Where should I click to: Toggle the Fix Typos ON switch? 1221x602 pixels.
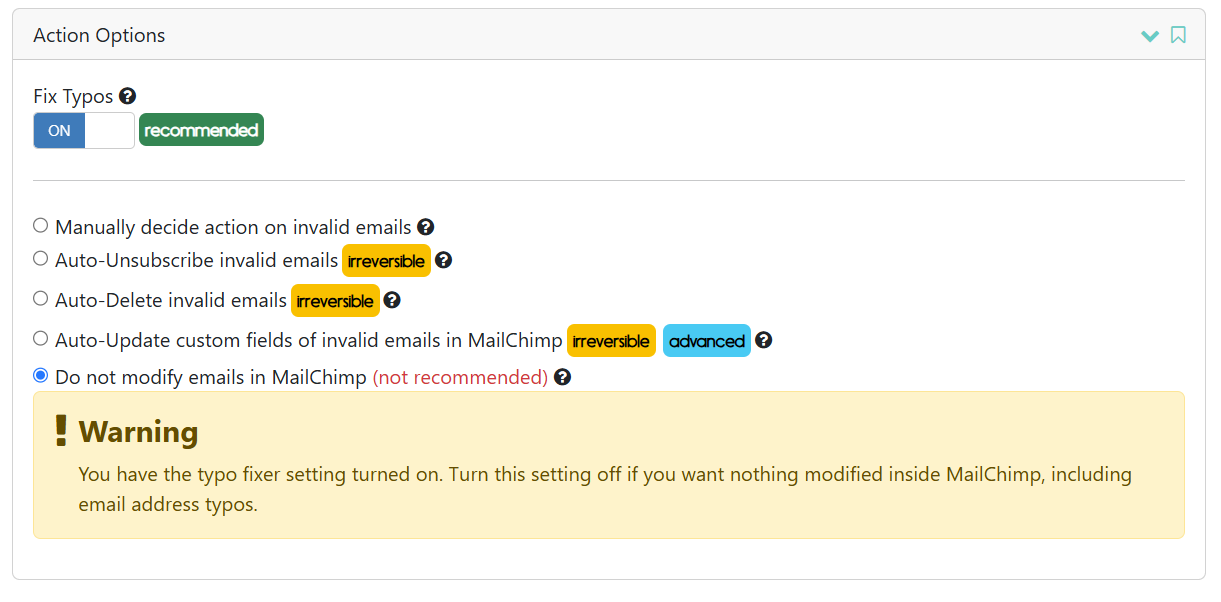click(x=84, y=131)
